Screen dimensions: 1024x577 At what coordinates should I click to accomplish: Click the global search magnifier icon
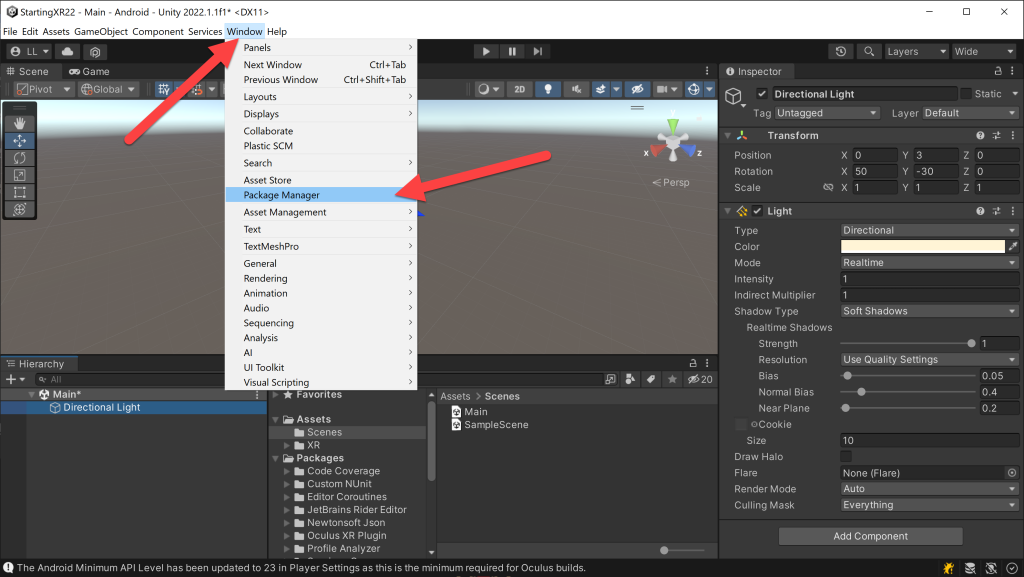coord(869,52)
